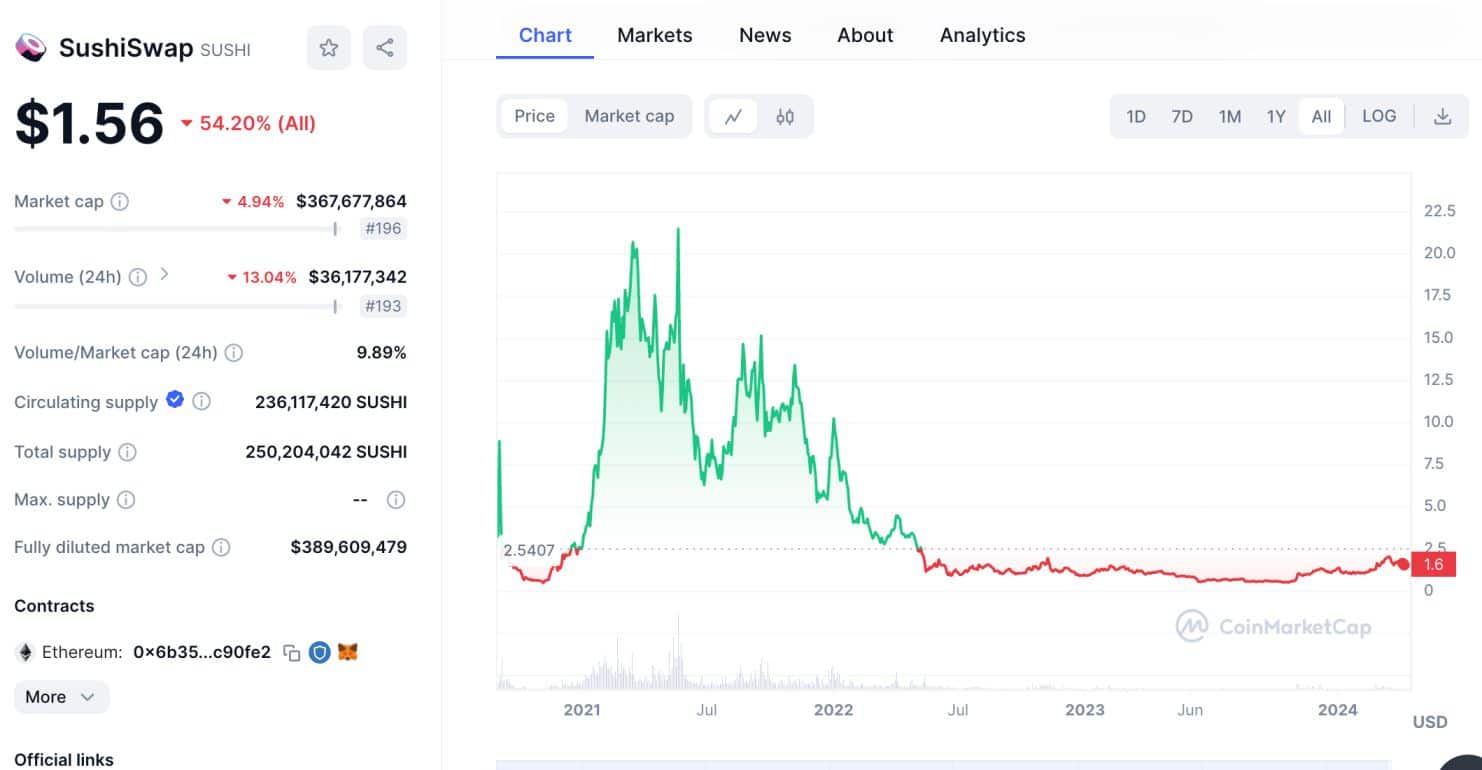Show Total supply info icon
The image size is (1482, 770).
[127, 452]
